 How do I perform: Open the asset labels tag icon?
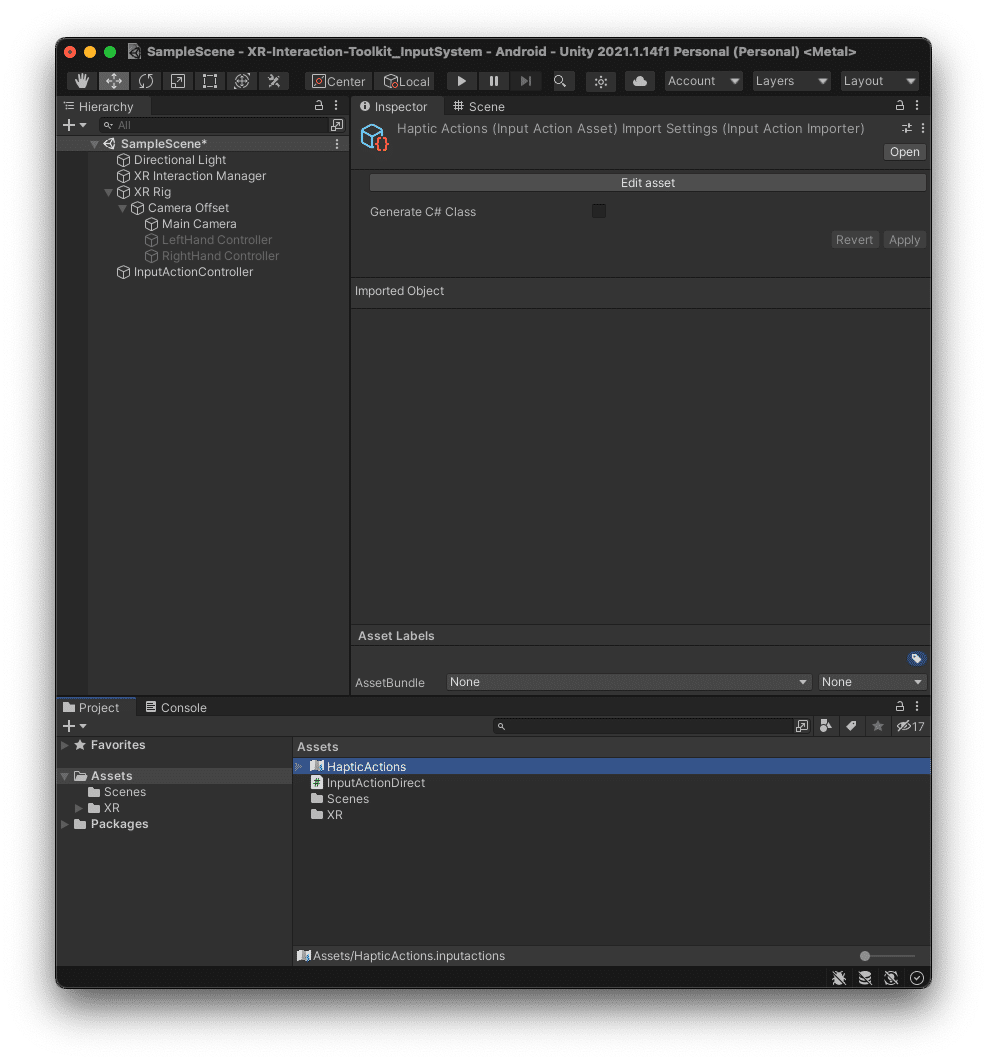pyautogui.click(x=916, y=658)
